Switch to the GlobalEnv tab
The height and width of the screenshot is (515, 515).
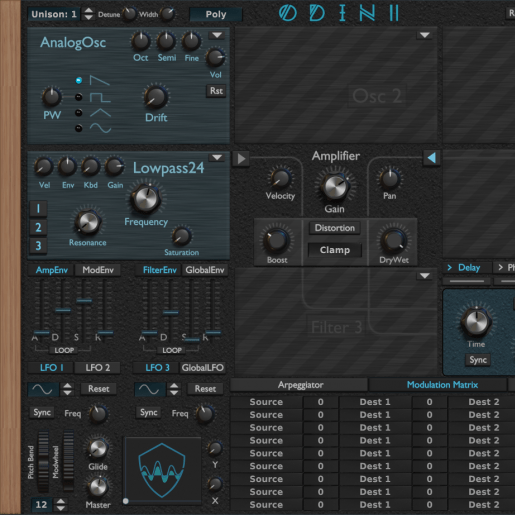pyautogui.click(x=205, y=270)
